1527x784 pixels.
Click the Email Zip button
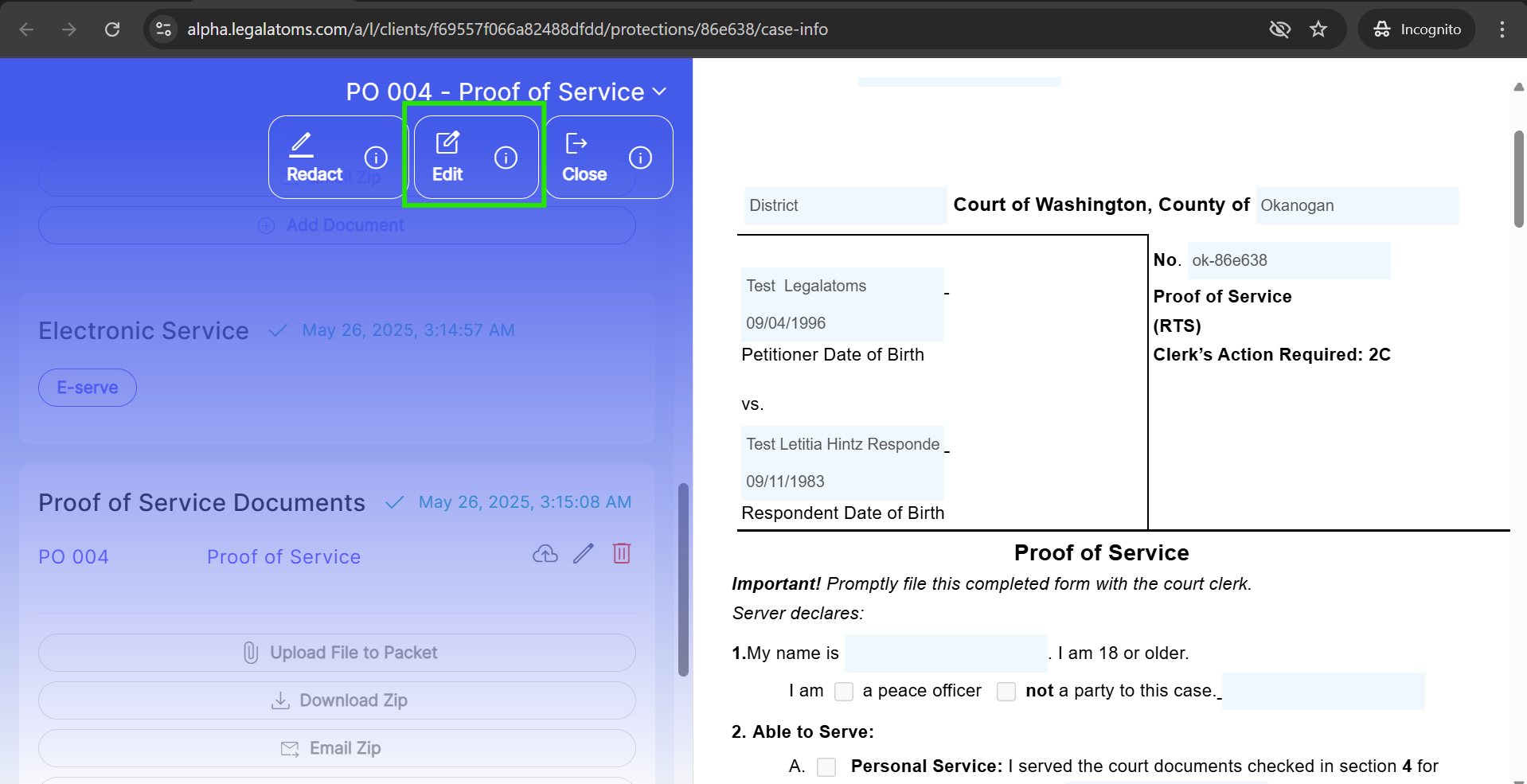coord(337,748)
